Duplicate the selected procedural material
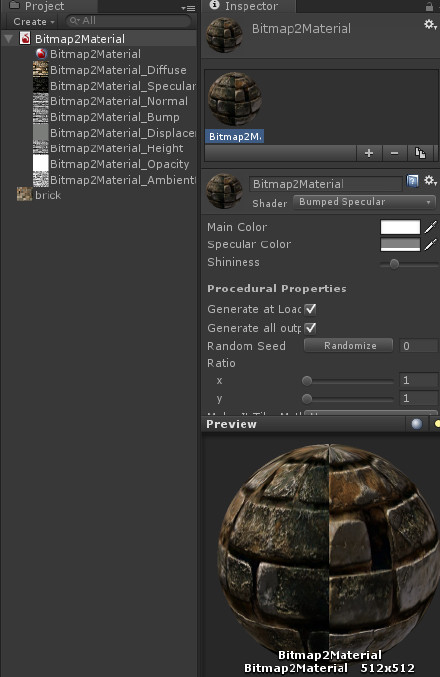 (420, 153)
